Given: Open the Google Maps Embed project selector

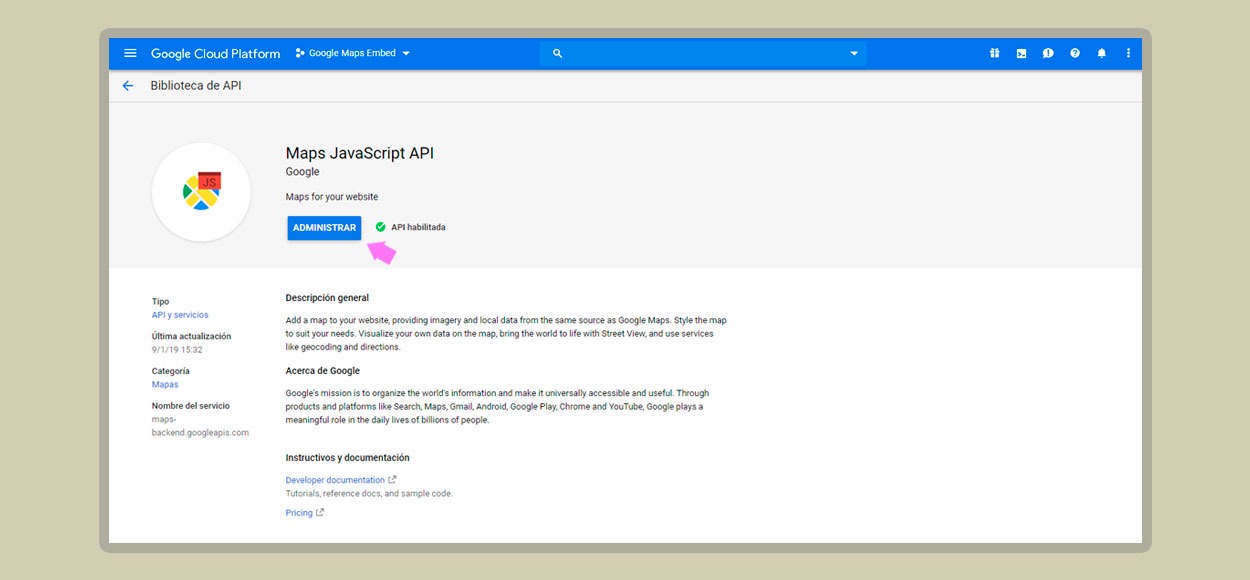Looking at the screenshot, I should (353, 53).
